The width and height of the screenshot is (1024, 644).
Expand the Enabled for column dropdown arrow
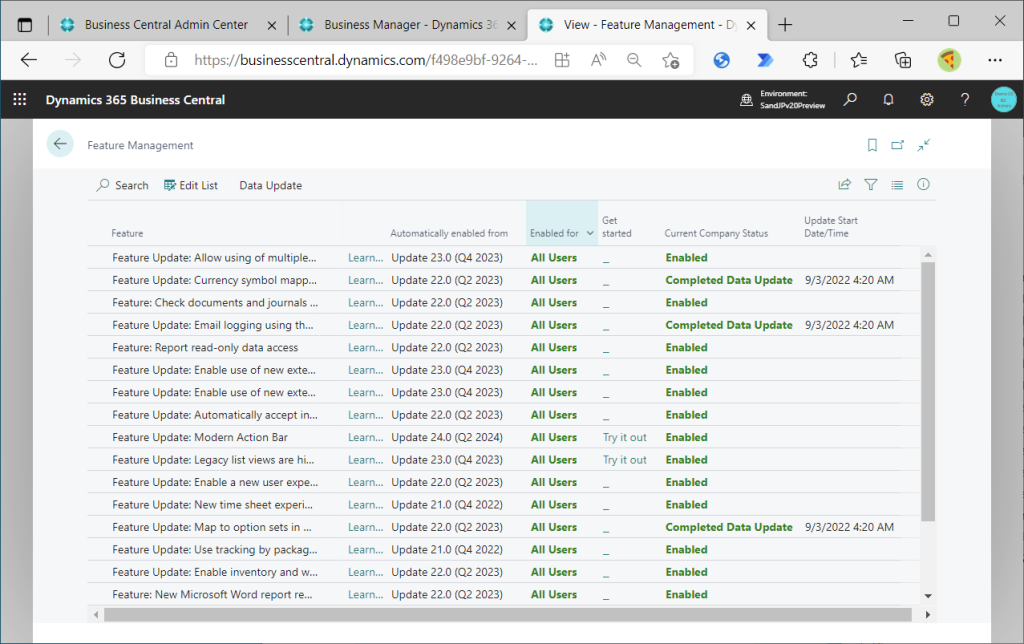(x=590, y=233)
